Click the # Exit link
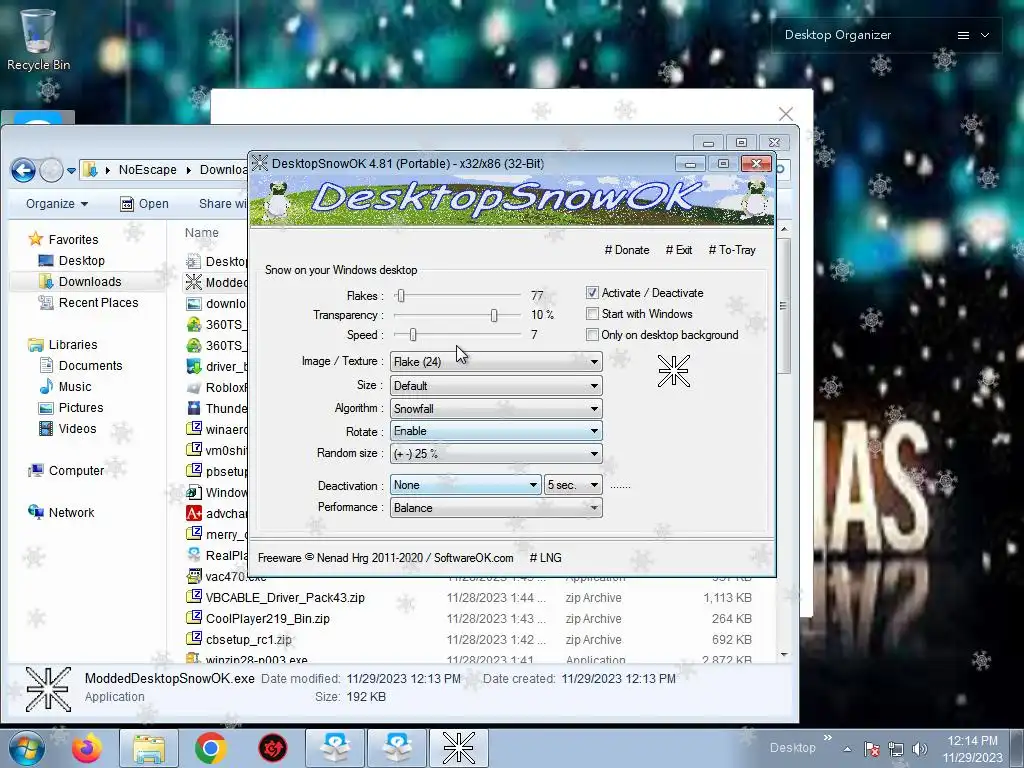1024x768 pixels. (679, 249)
